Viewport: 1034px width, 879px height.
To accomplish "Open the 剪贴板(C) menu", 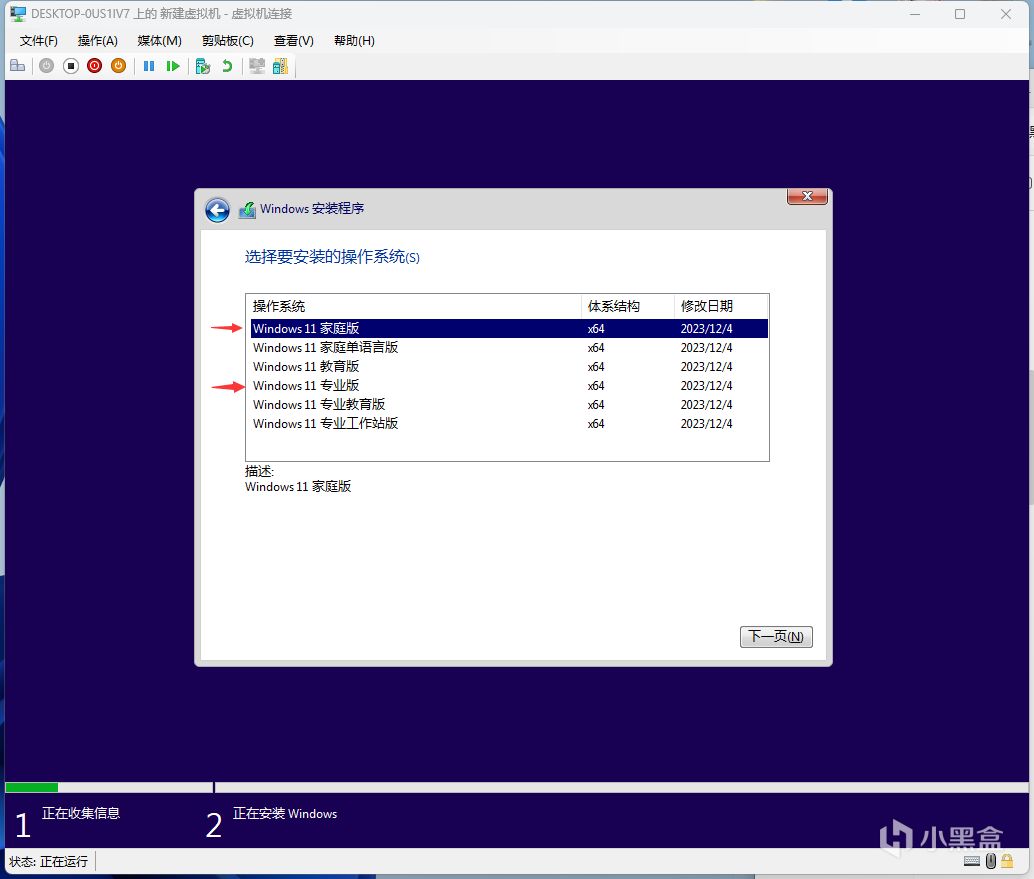I will tap(228, 41).
